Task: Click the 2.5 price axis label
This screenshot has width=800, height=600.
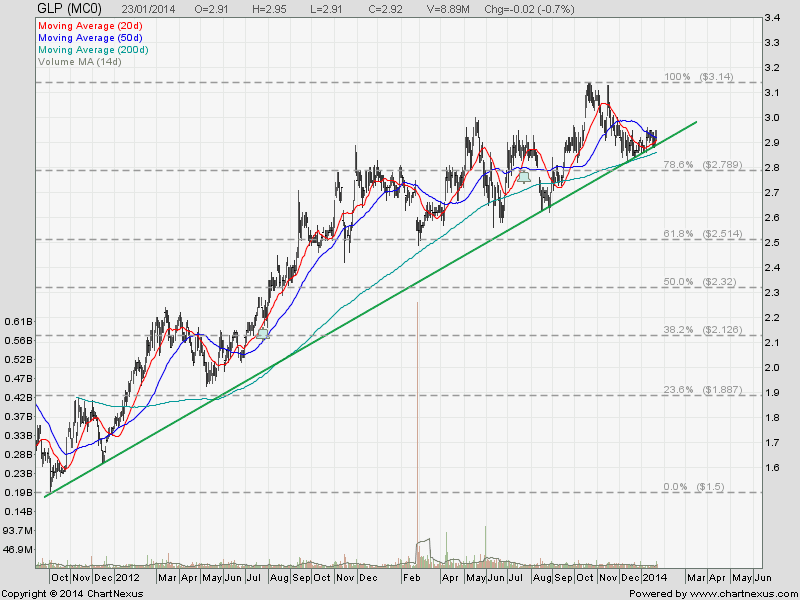Action: click(x=771, y=242)
